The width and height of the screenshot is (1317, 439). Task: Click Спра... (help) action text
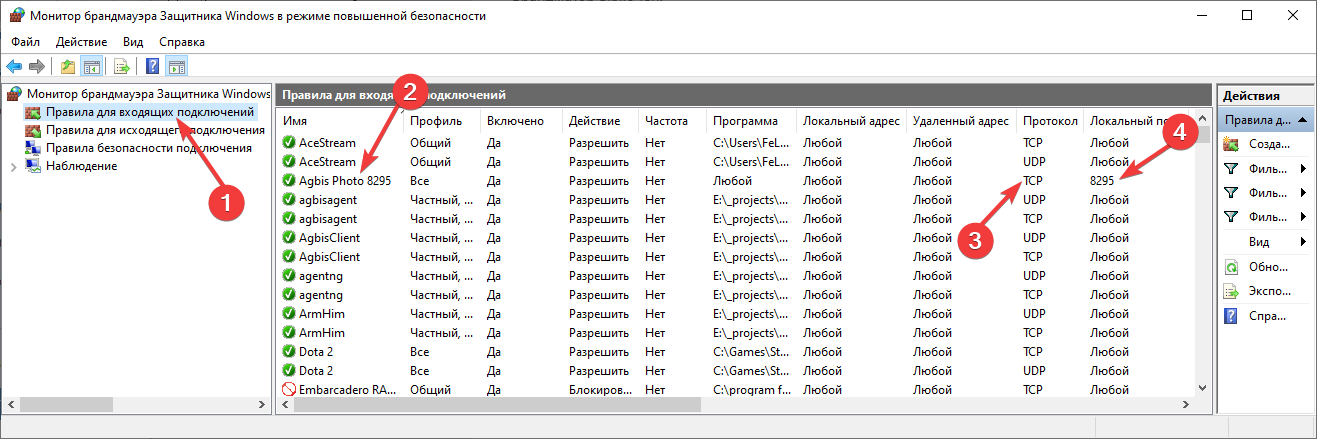coord(1268,316)
